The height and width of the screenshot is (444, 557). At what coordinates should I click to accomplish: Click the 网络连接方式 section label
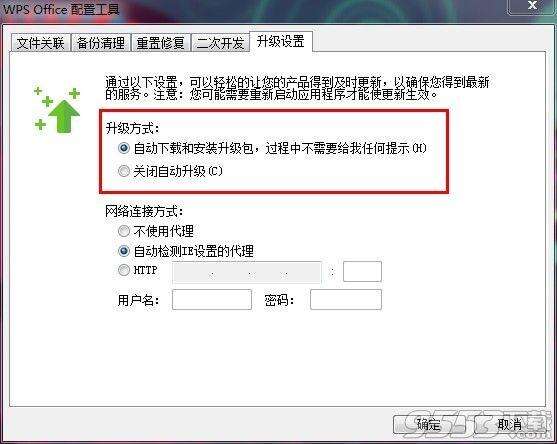click(x=144, y=211)
